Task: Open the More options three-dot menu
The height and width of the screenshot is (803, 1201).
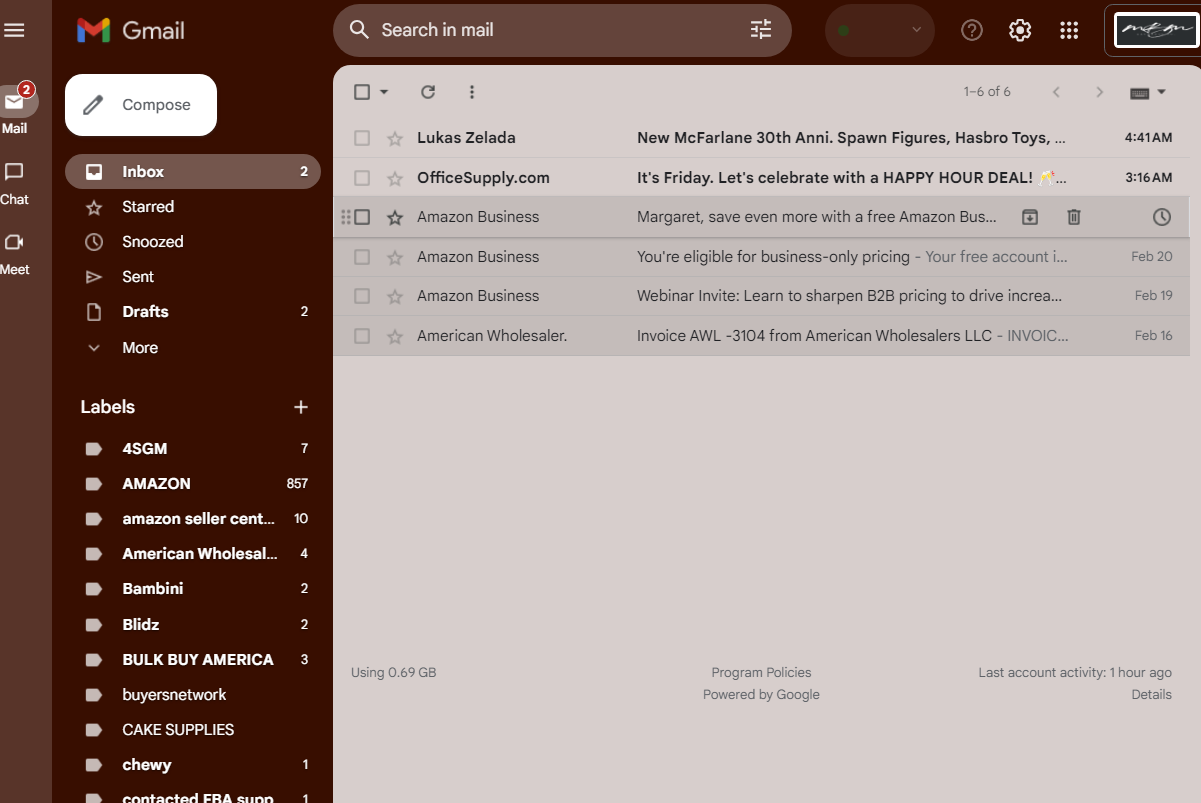Action: click(x=472, y=92)
